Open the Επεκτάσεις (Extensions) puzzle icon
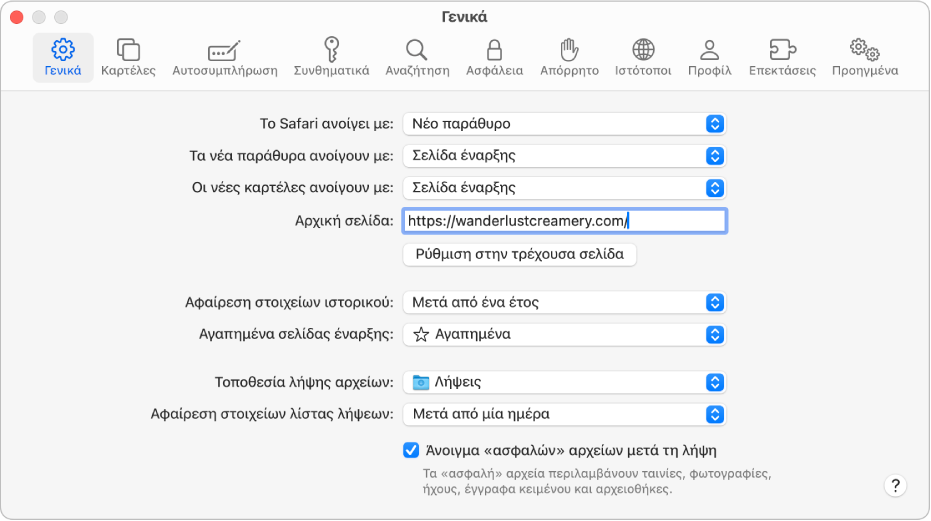Viewport: 931px width, 521px height. point(782,57)
